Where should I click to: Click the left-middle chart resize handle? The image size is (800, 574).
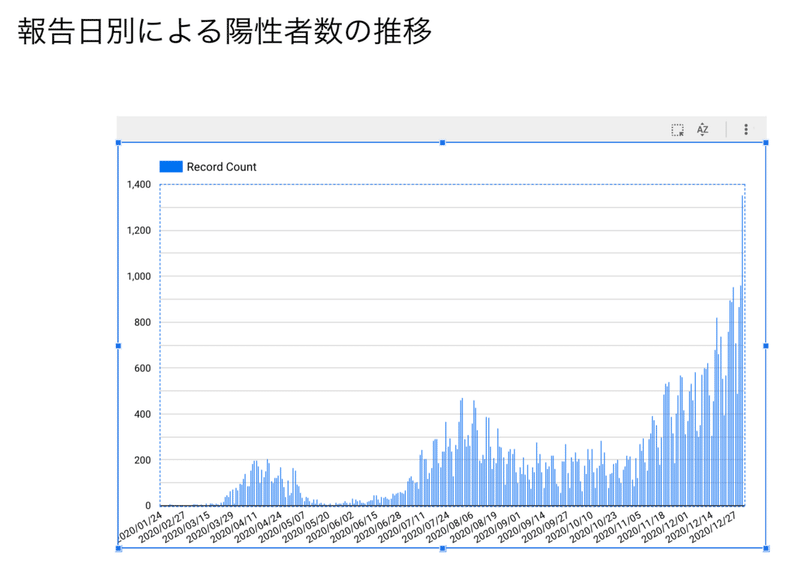[118, 346]
